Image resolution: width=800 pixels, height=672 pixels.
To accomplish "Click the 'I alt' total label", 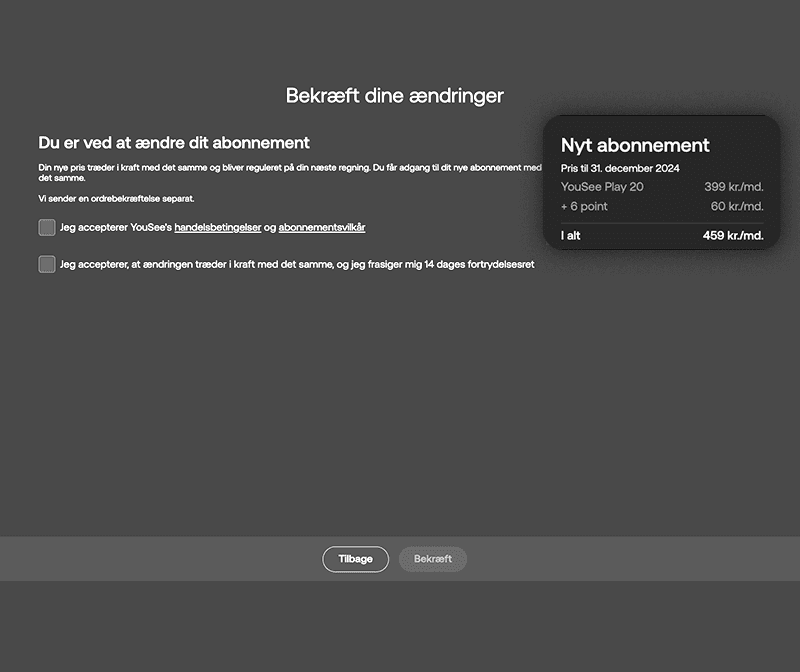I will 572,236.
